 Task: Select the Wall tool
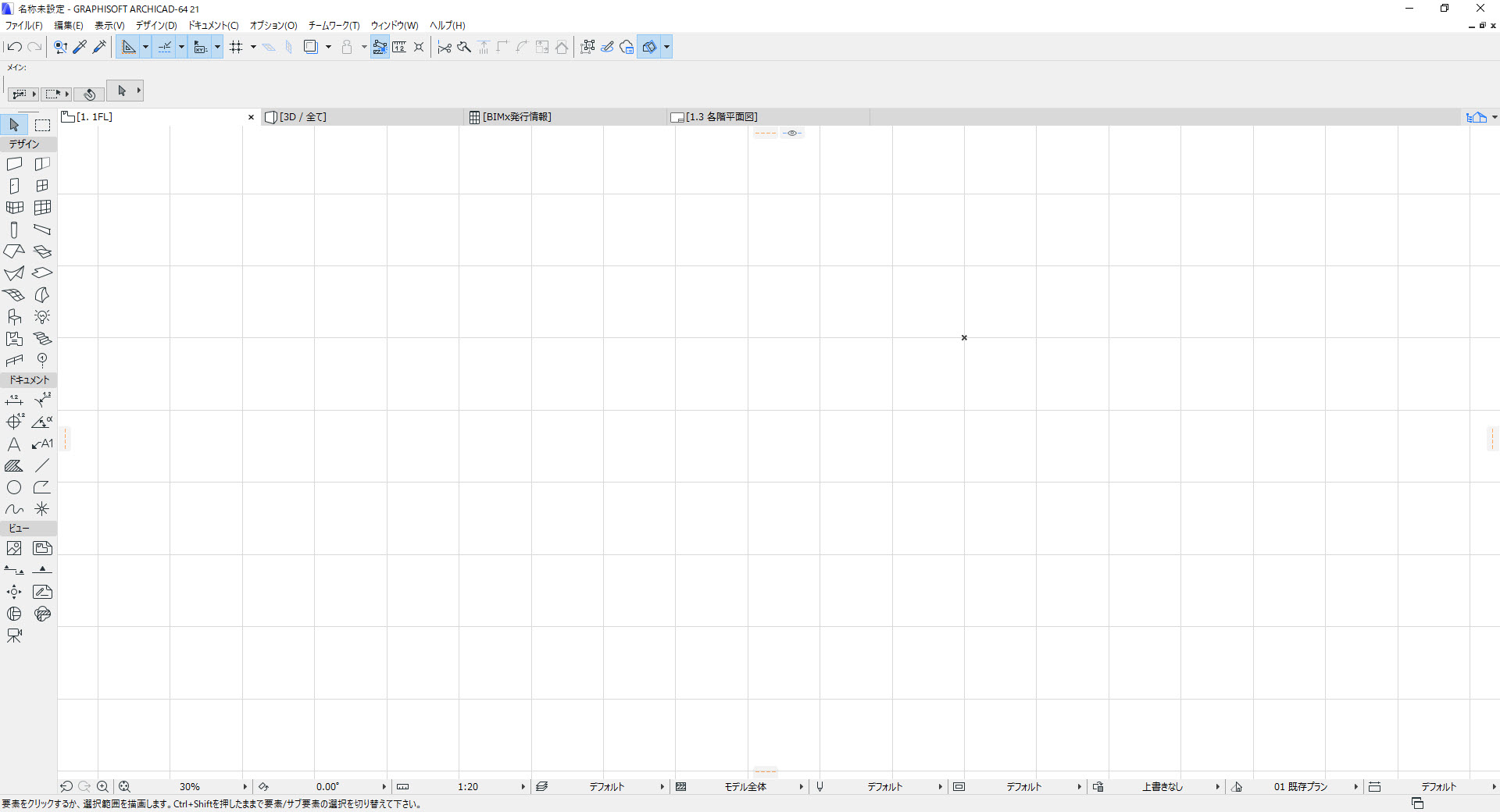tap(14, 164)
